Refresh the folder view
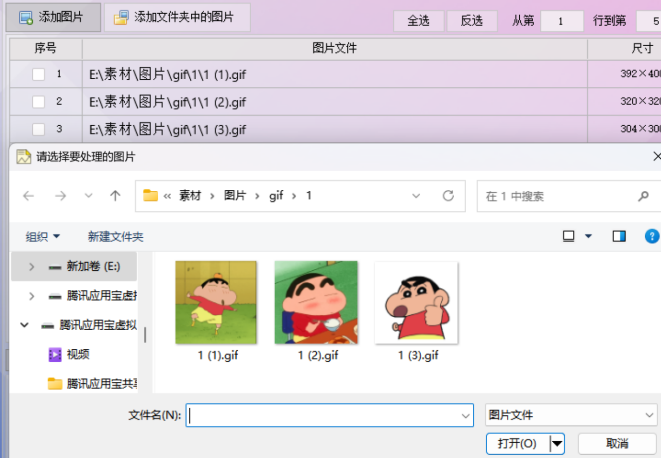 pyautogui.click(x=448, y=196)
